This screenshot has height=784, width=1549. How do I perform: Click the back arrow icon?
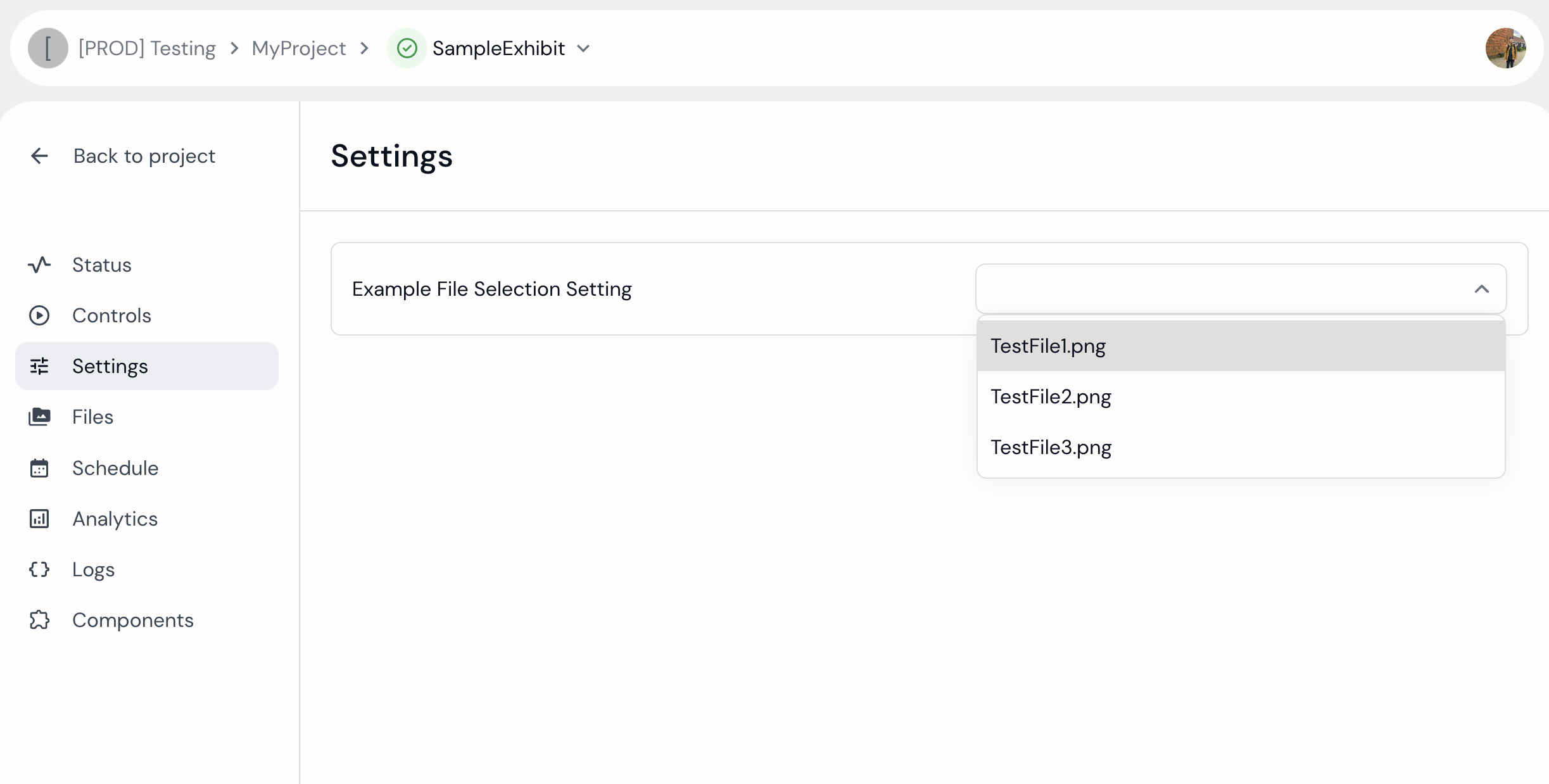[39, 156]
